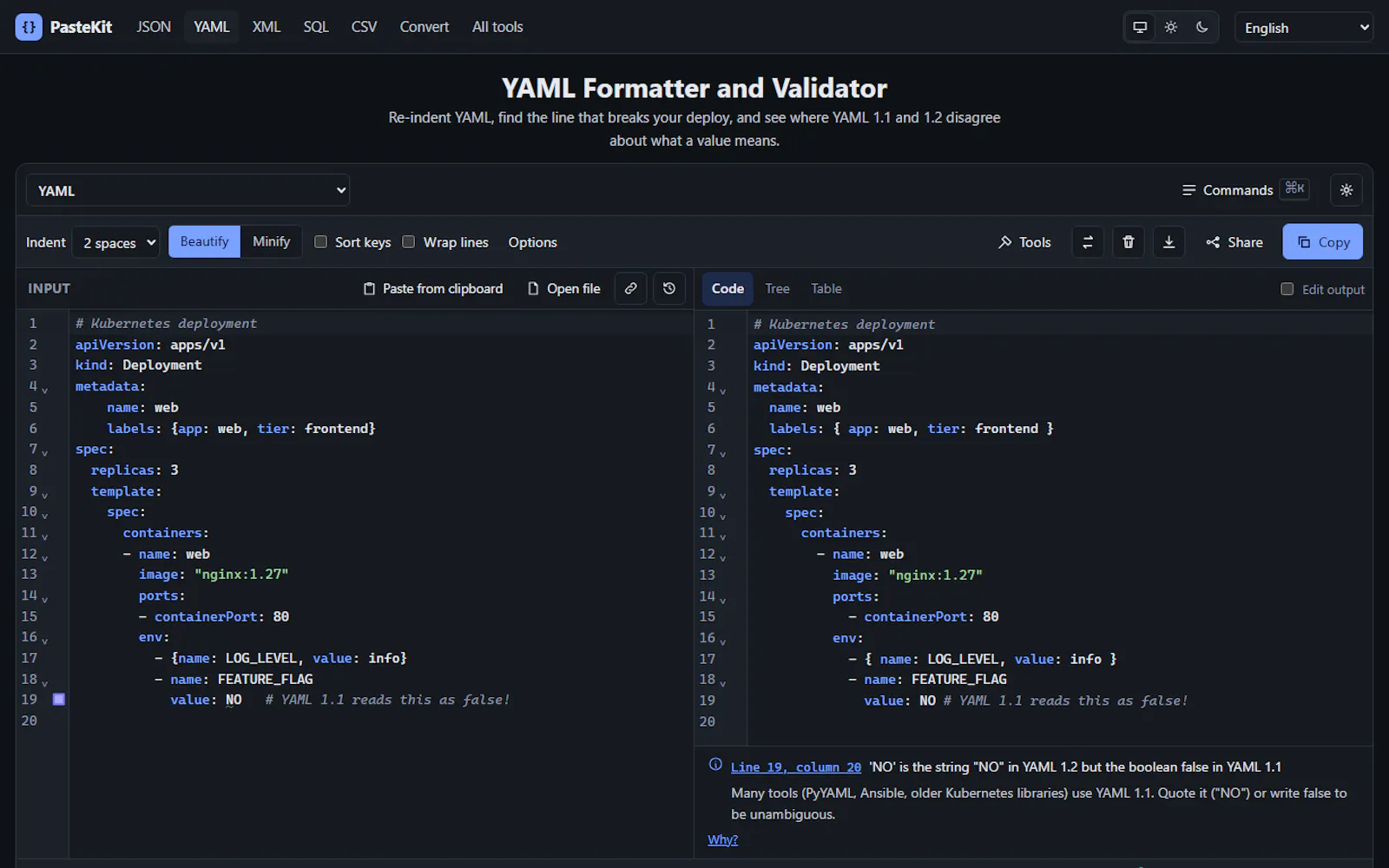Select system theme monitor icon
1389x868 pixels.
pyautogui.click(x=1140, y=27)
